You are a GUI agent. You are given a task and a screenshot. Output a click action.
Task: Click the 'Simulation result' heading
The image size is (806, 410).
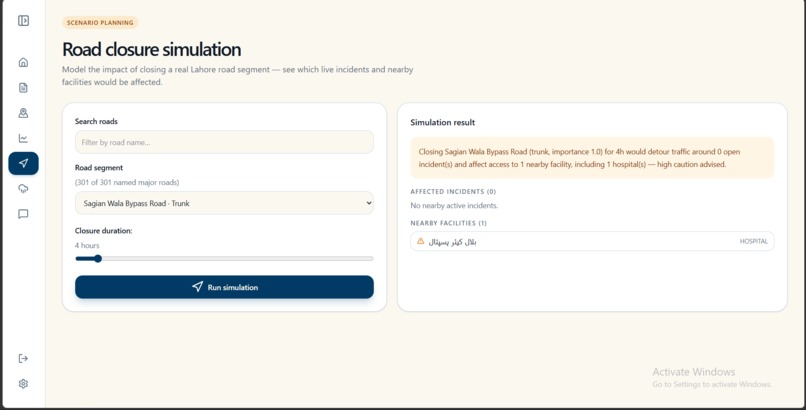coord(443,122)
